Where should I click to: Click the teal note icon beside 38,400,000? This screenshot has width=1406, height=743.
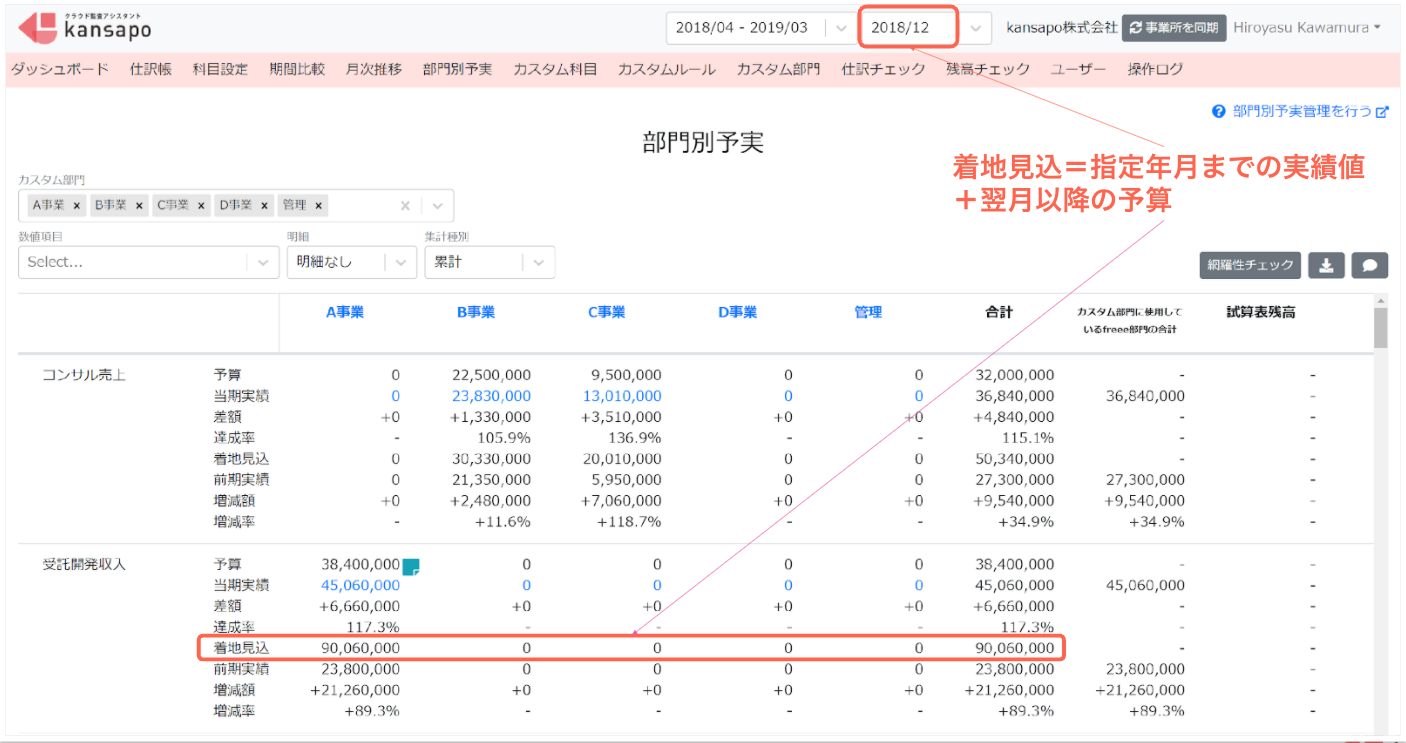[410, 566]
